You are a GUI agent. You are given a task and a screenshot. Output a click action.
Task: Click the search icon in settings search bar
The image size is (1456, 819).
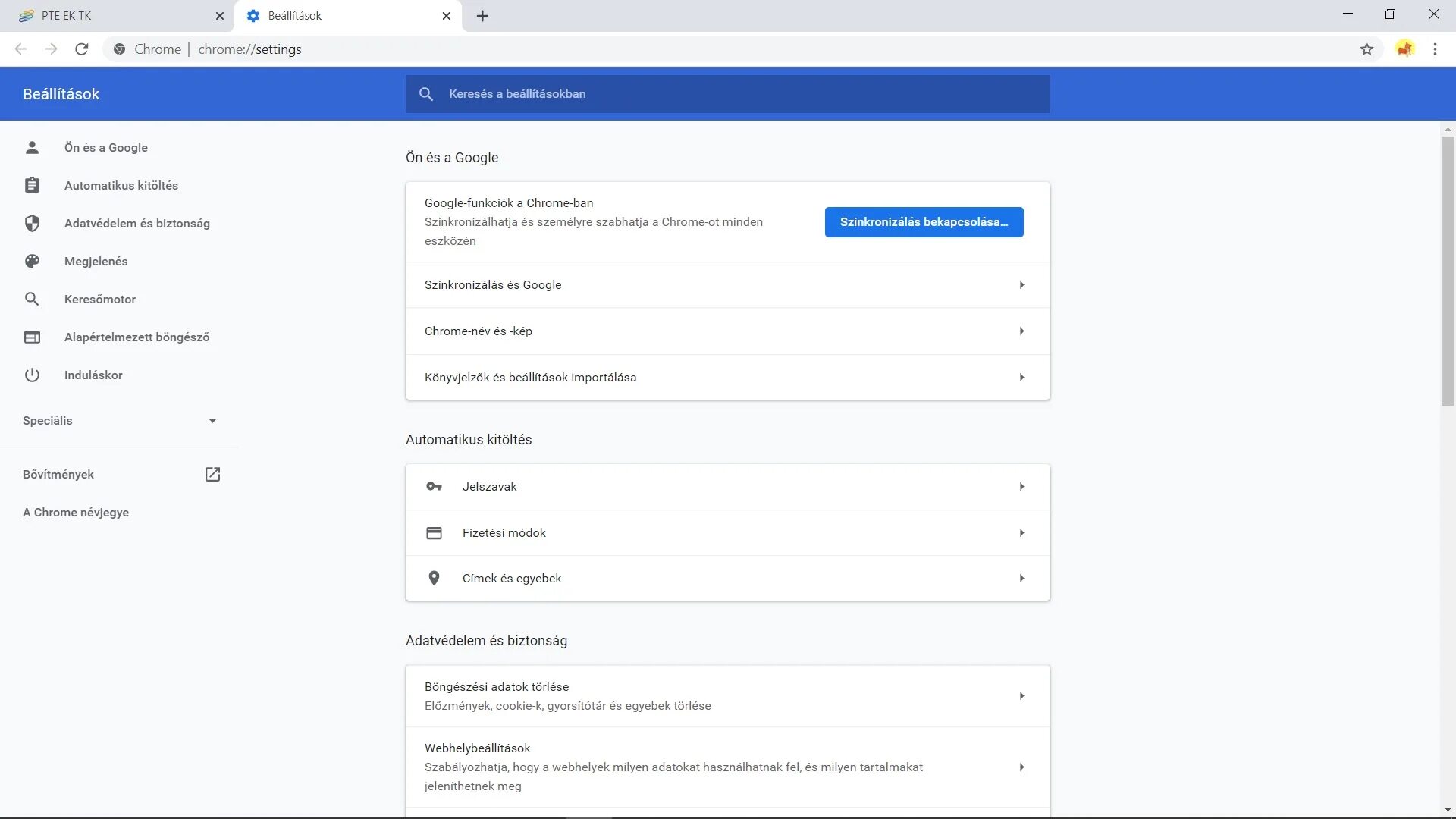click(426, 94)
